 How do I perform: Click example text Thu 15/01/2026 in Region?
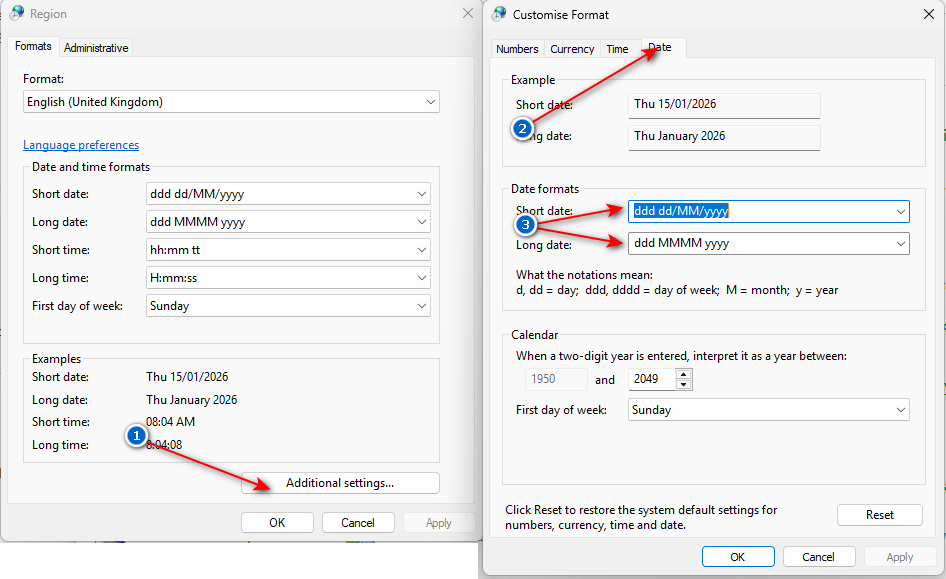click(x=187, y=377)
